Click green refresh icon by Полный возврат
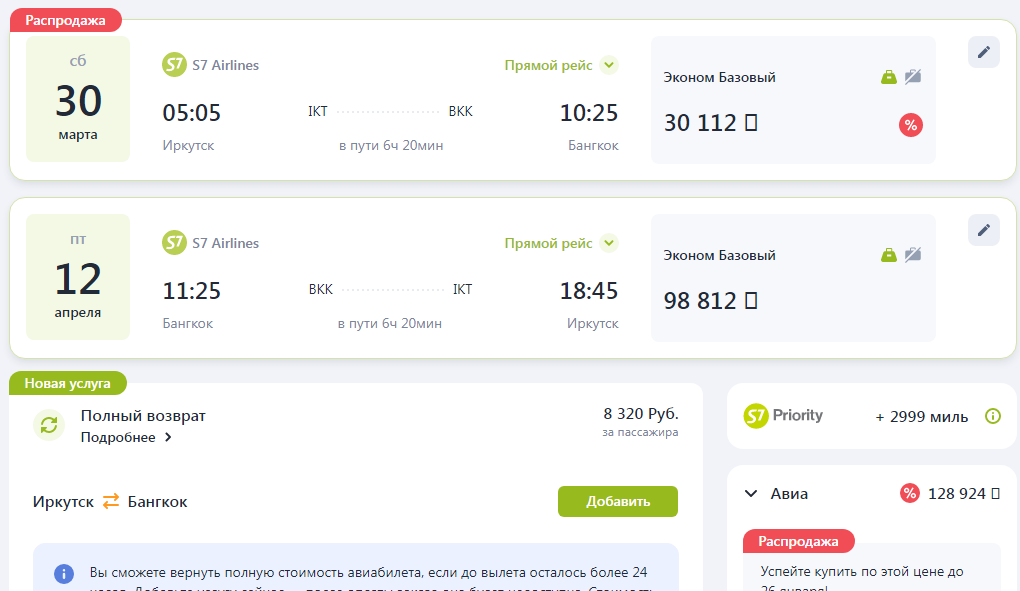The image size is (1020, 591). (48, 425)
